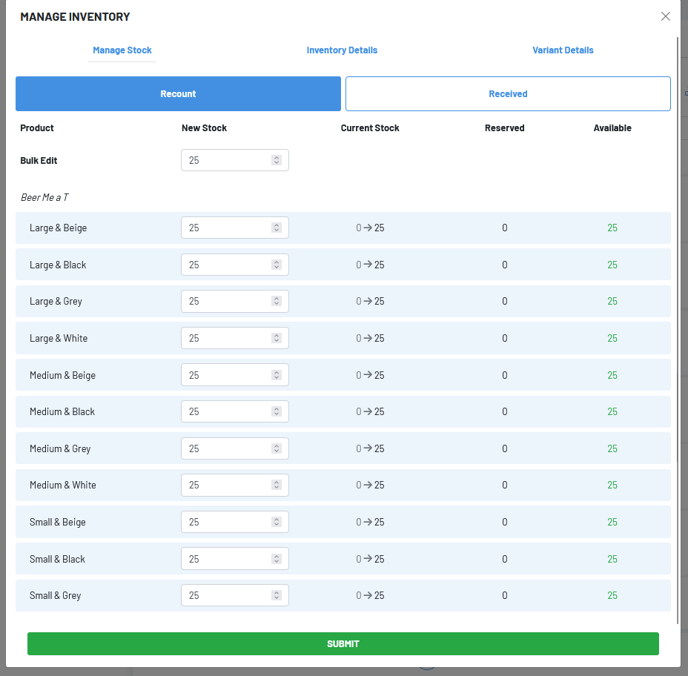This screenshot has height=676, width=688.
Task: Click the 'Small & Black' variant label
Action: (57, 558)
